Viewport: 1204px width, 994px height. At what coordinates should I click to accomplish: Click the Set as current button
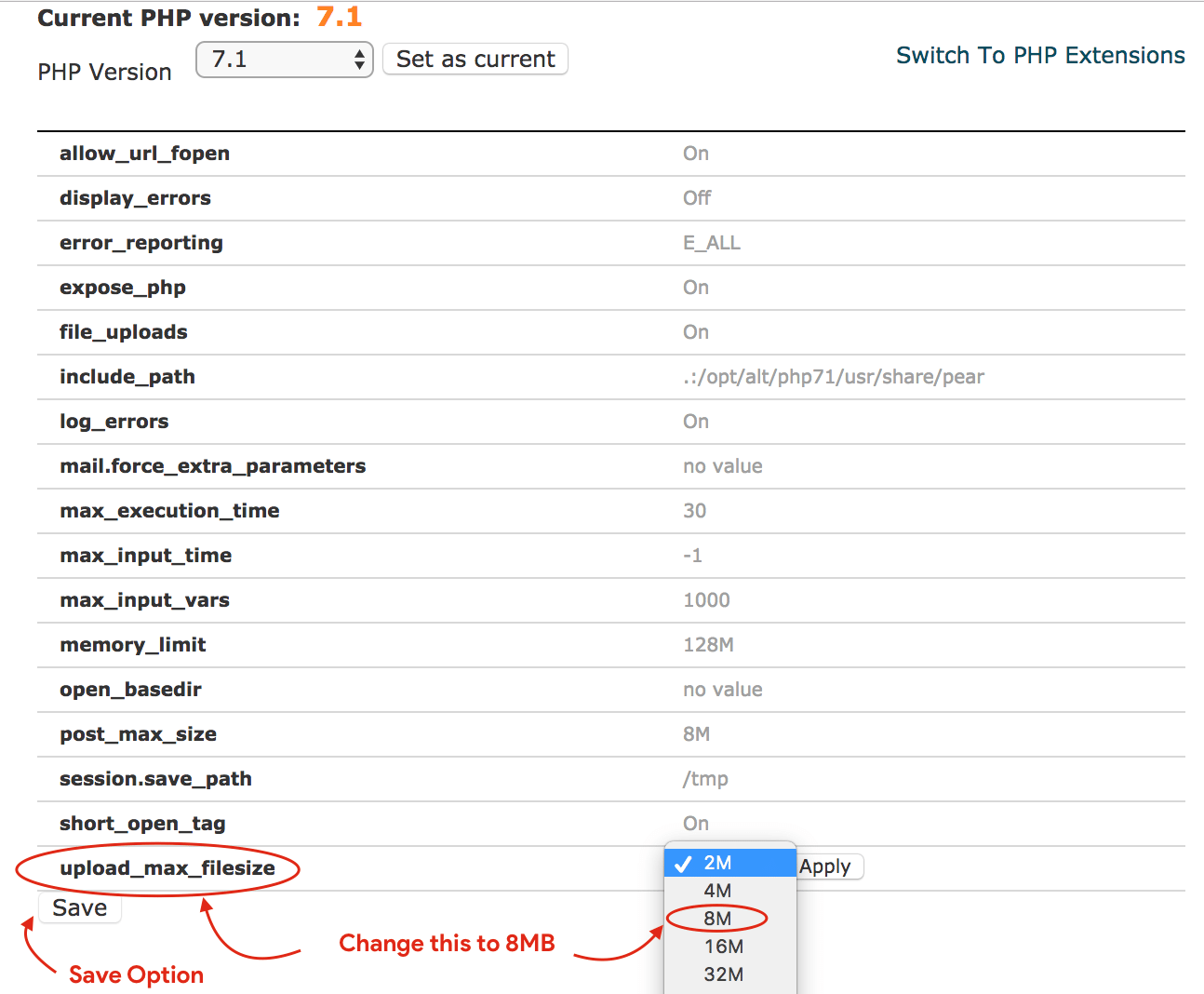475,59
